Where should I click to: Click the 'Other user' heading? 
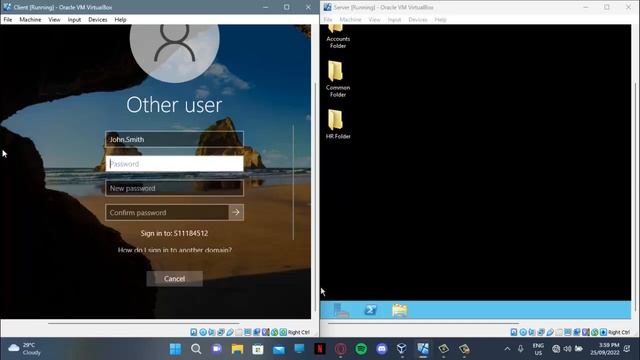(x=174, y=105)
